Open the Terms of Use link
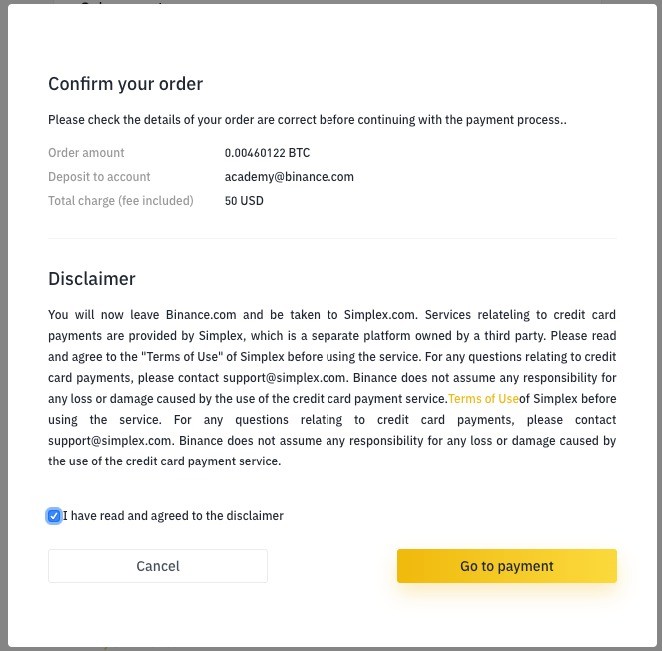This screenshot has height=651, width=662. [484, 398]
